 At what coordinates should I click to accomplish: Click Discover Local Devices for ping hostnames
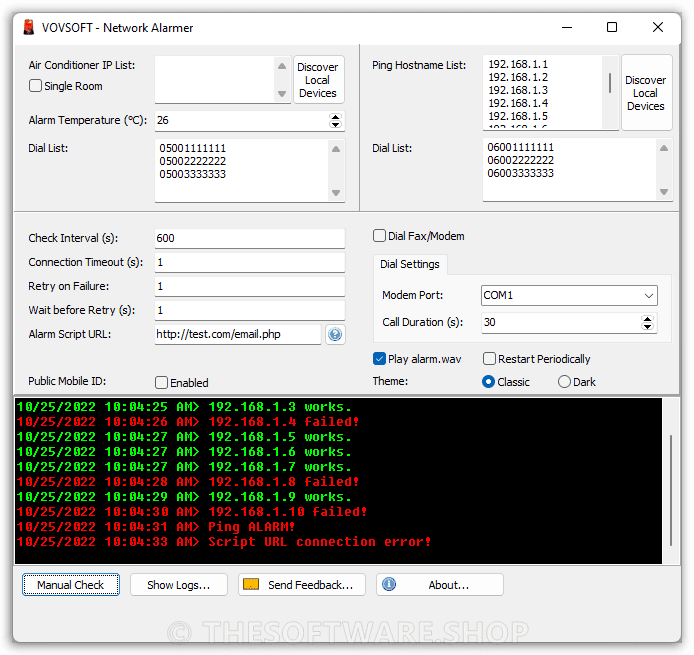(x=646, y=93)
